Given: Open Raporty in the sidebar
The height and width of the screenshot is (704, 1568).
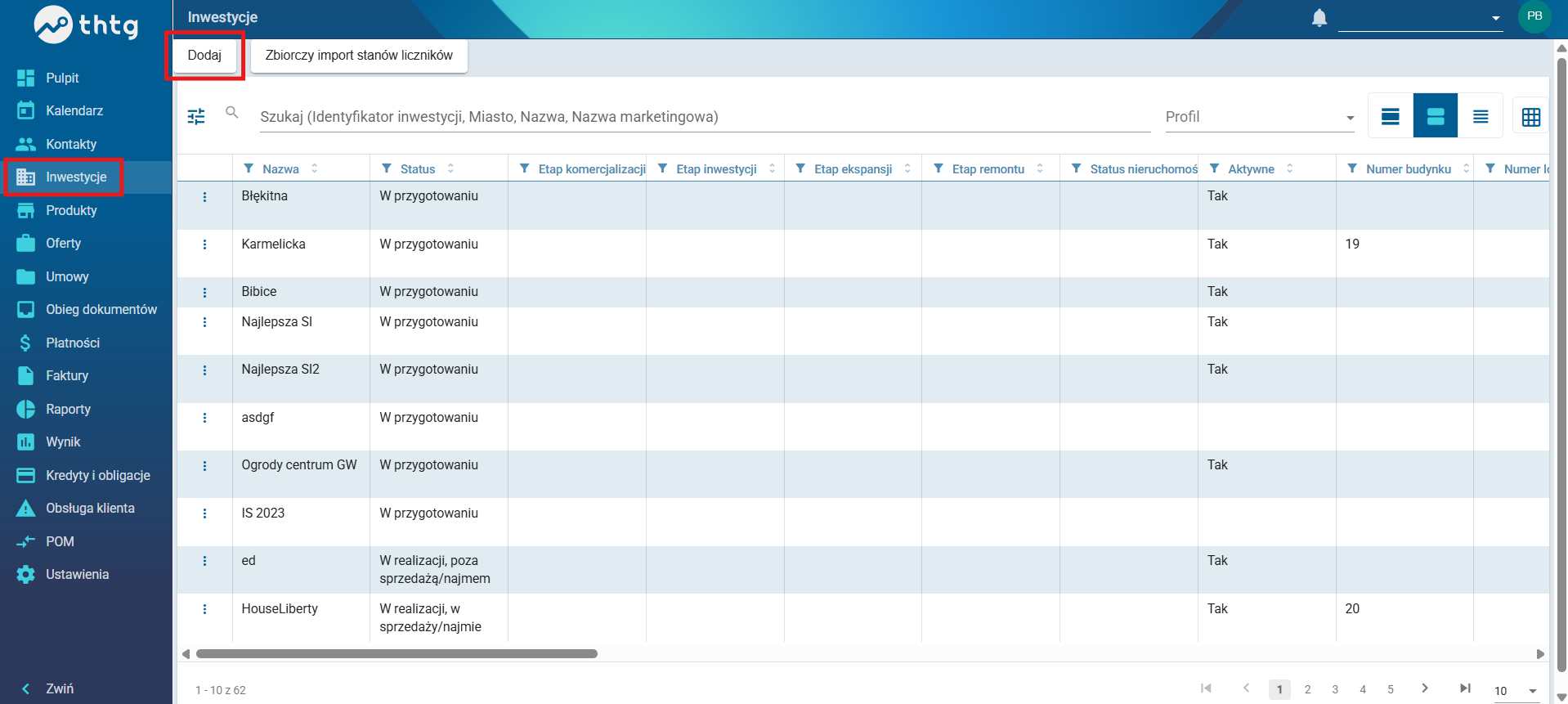Looking at the screenshot, I should pyautogui.click(x=86, y=409).
